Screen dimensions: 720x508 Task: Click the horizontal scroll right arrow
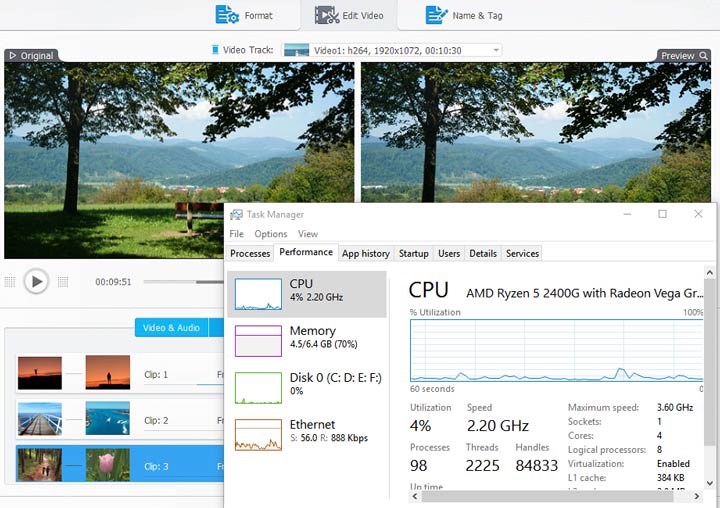click(x=697, y=496)
